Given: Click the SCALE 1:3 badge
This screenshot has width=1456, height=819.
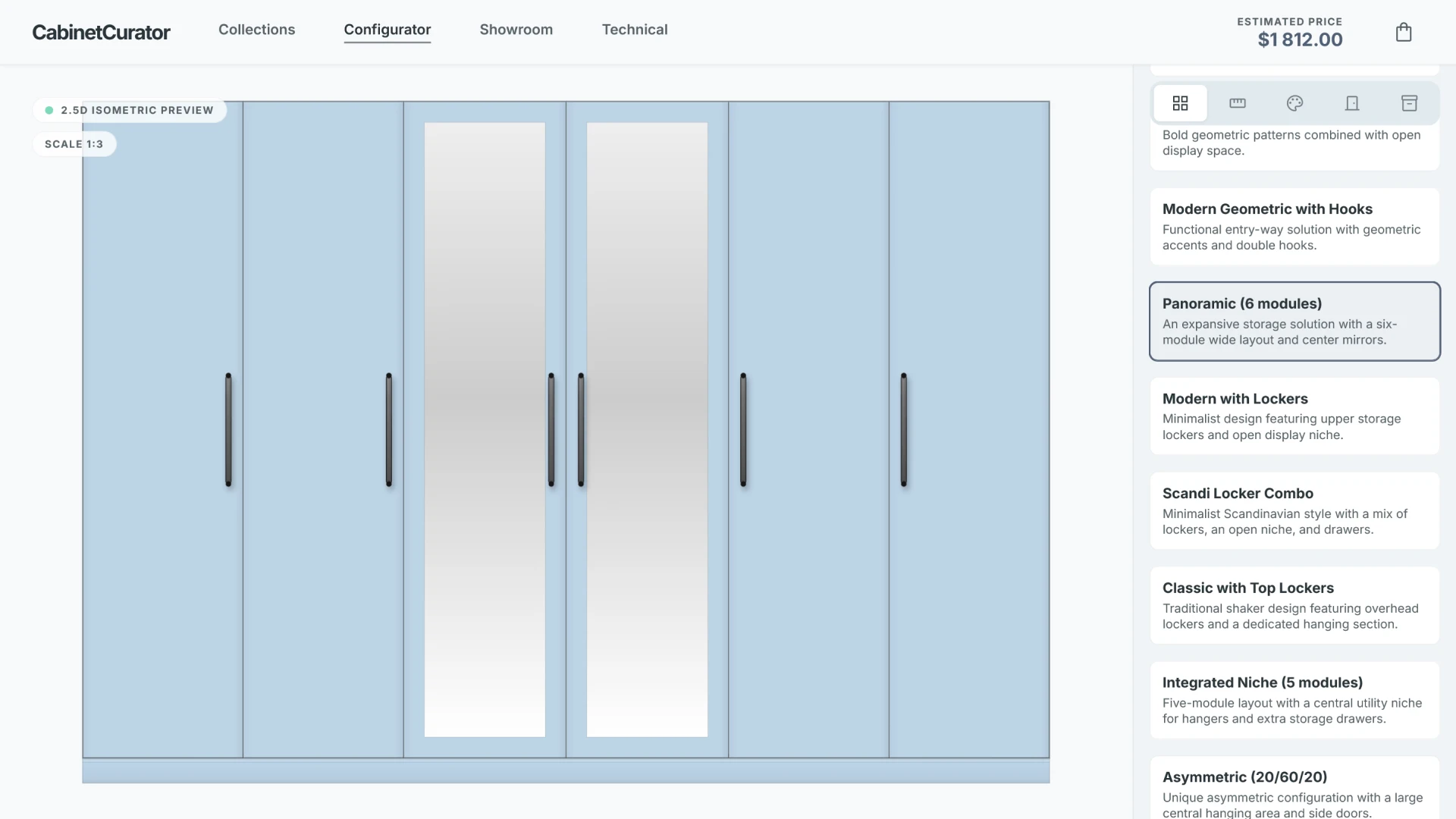Looking at the screenshot, I should [74, 143].
